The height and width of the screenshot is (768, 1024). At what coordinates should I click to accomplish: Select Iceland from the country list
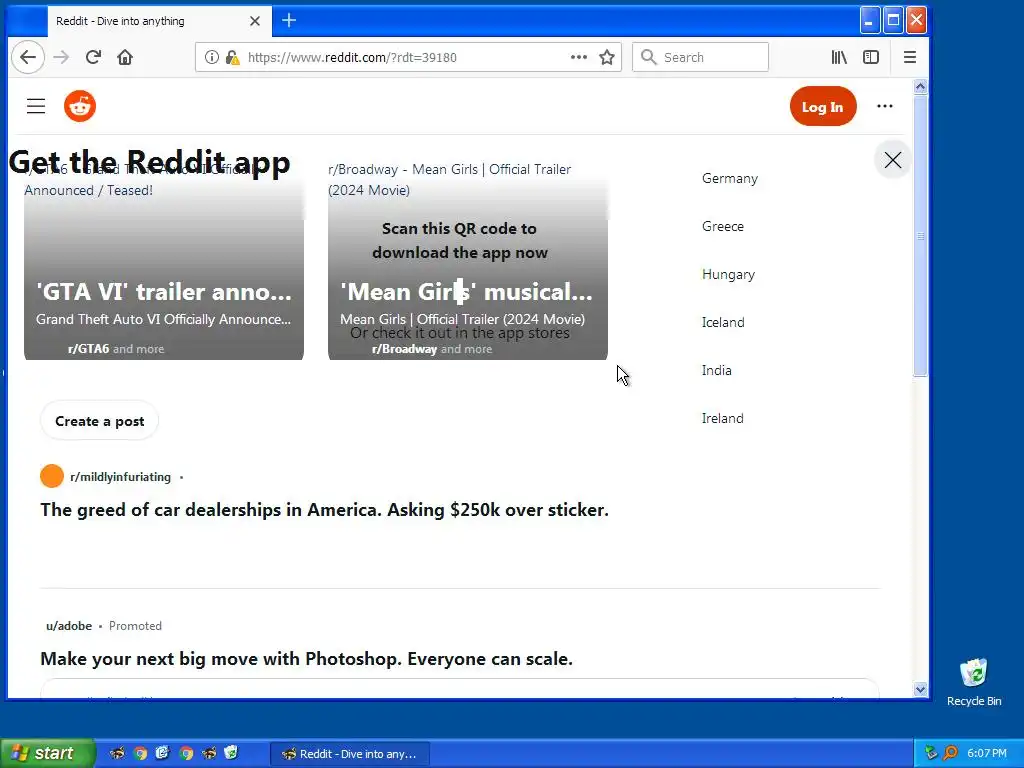[723, 323]
